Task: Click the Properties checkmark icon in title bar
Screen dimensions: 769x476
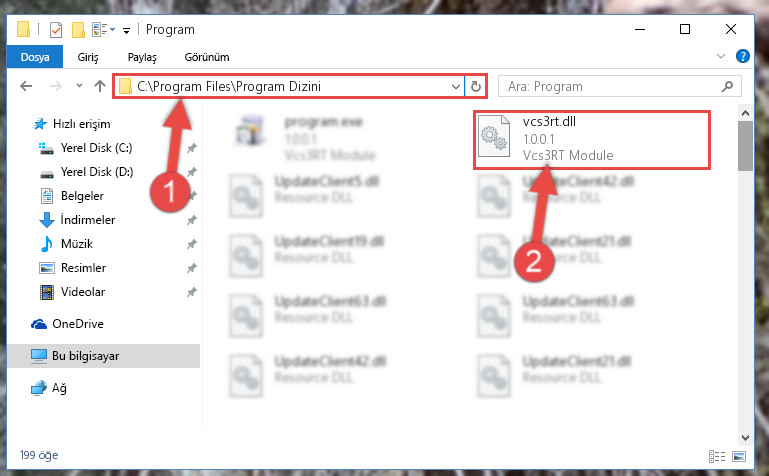Action: (56, 30)
